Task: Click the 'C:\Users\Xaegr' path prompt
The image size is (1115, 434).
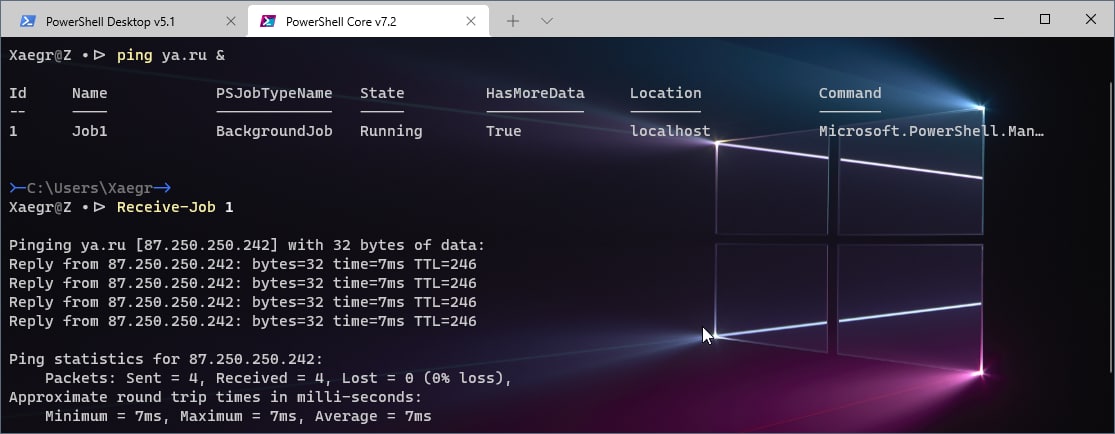Action: (90, 188)
